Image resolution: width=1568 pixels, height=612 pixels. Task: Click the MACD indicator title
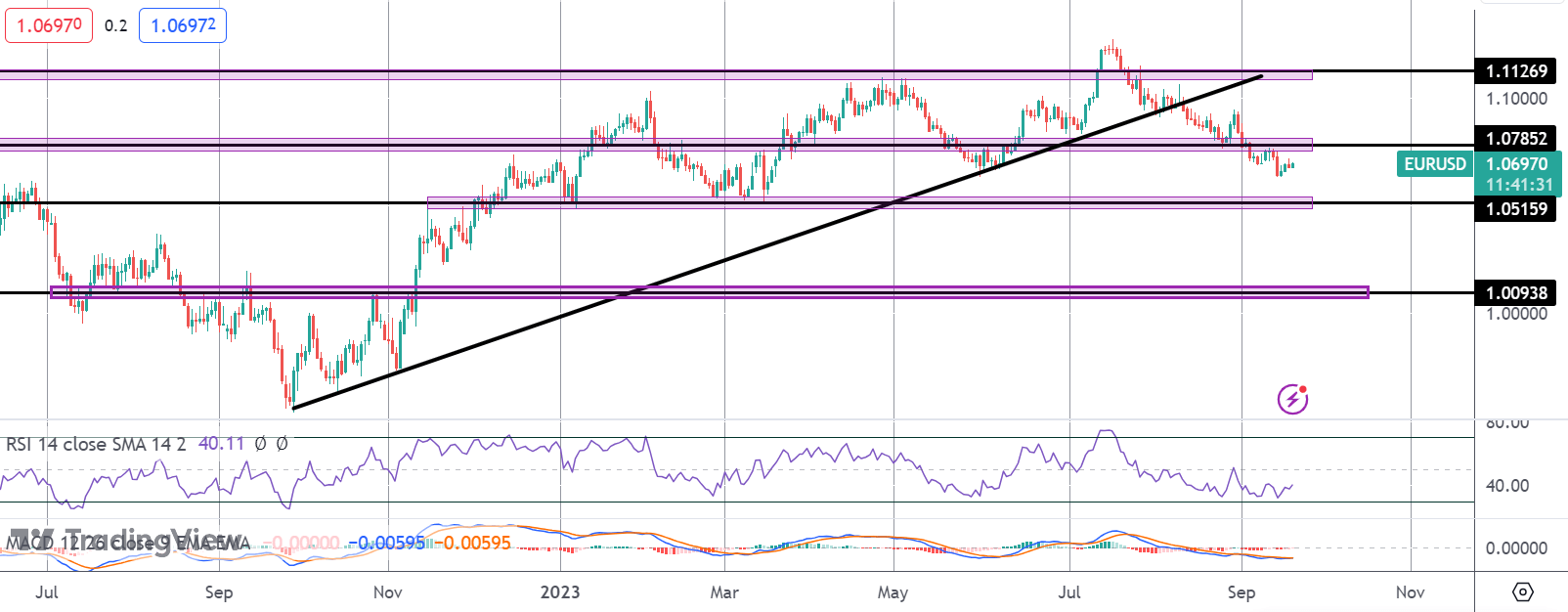coord(128,543)
